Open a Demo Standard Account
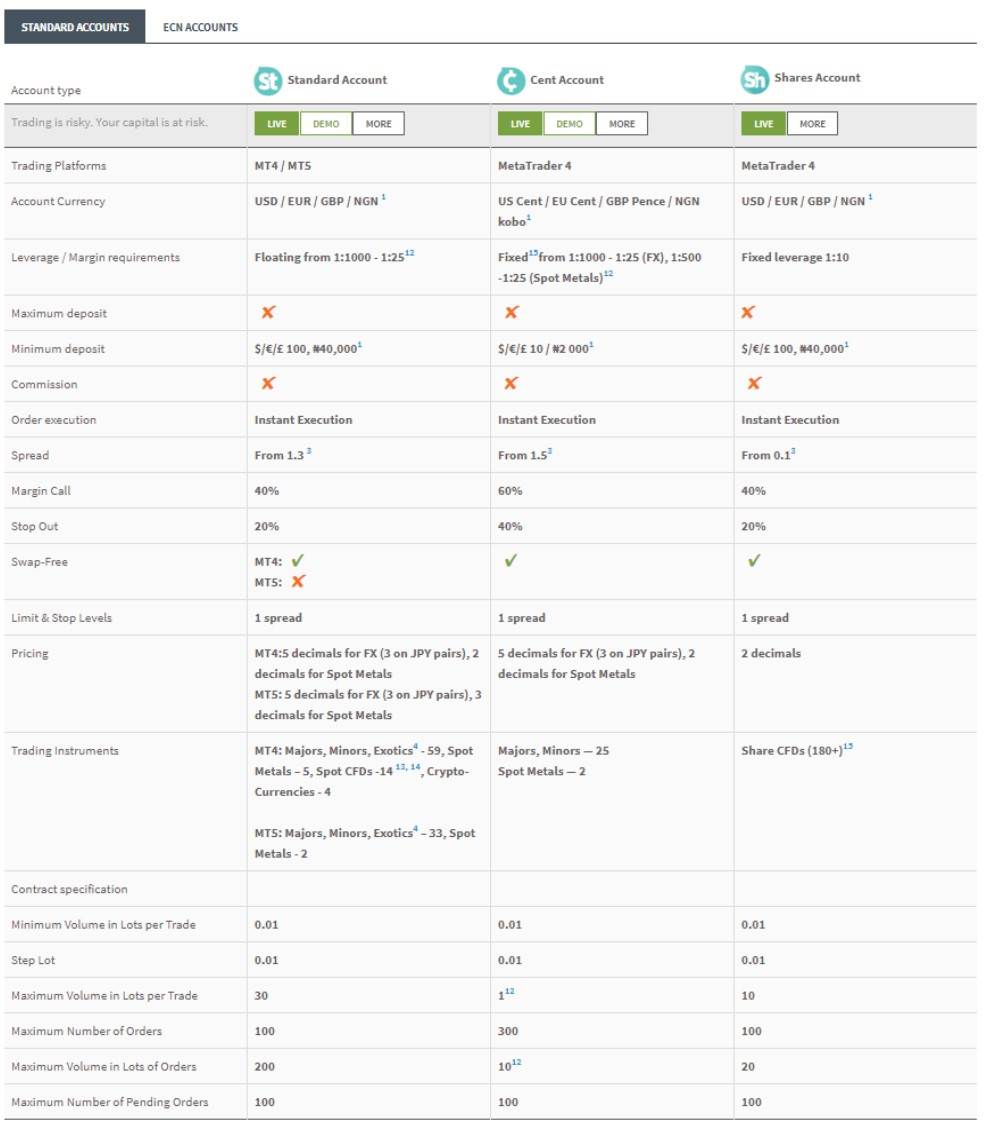This screenshot has height=1125, width=992. (x=326, y=124)
